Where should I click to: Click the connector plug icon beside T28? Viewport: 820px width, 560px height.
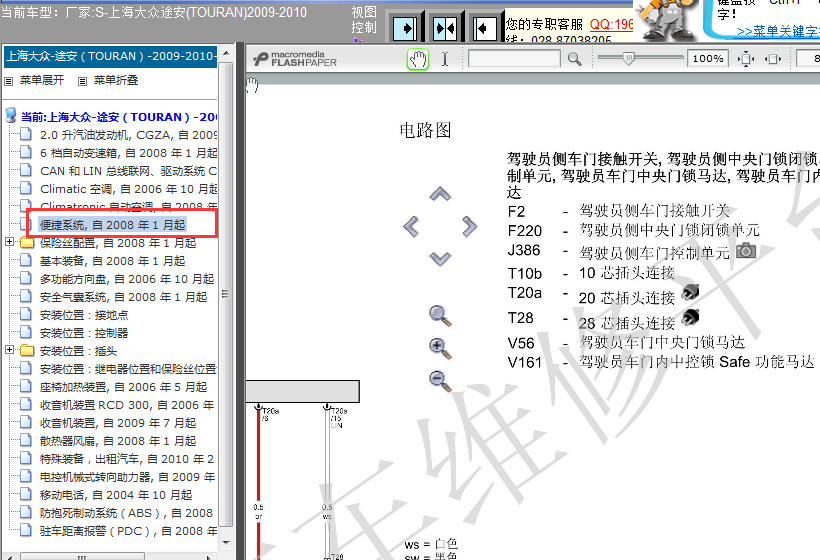[690, 316]
